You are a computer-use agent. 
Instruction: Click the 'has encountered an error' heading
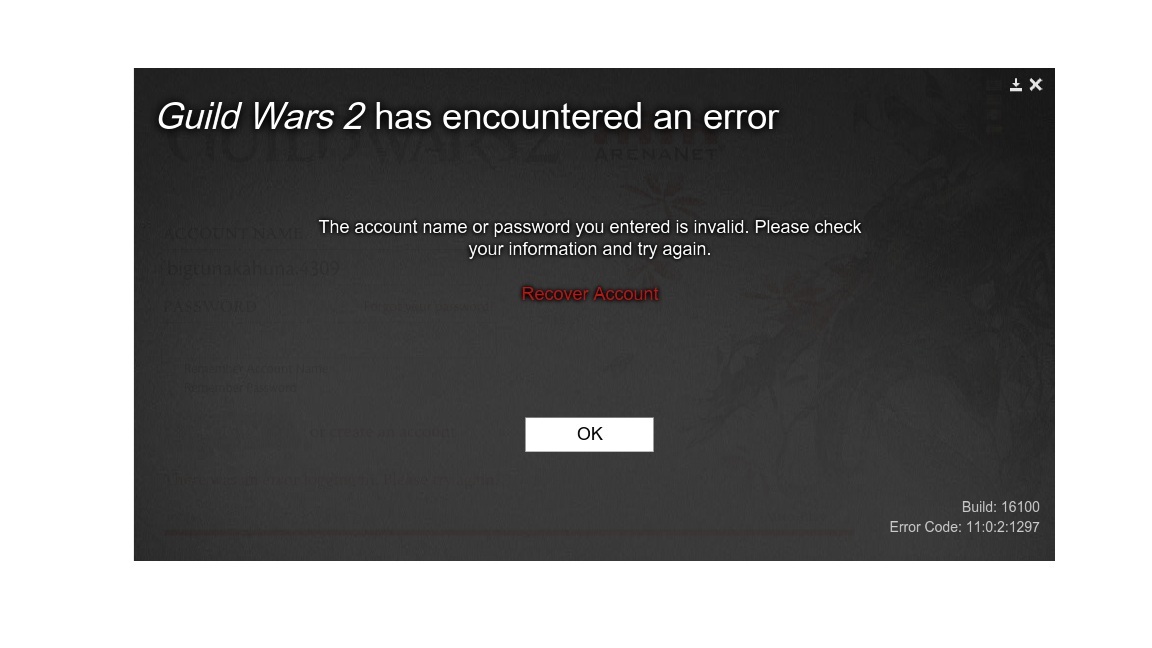pyautogui.click(x=576, y=117)
